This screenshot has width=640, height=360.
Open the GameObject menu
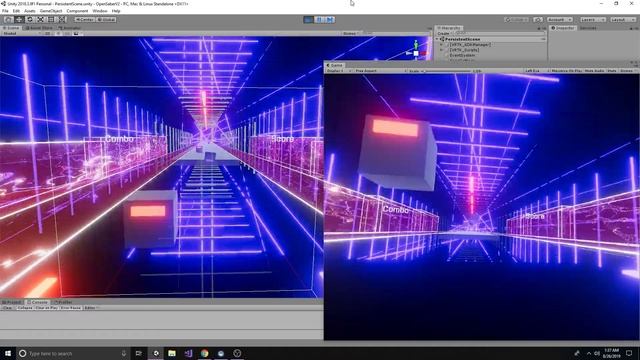[x=51, y=11]
